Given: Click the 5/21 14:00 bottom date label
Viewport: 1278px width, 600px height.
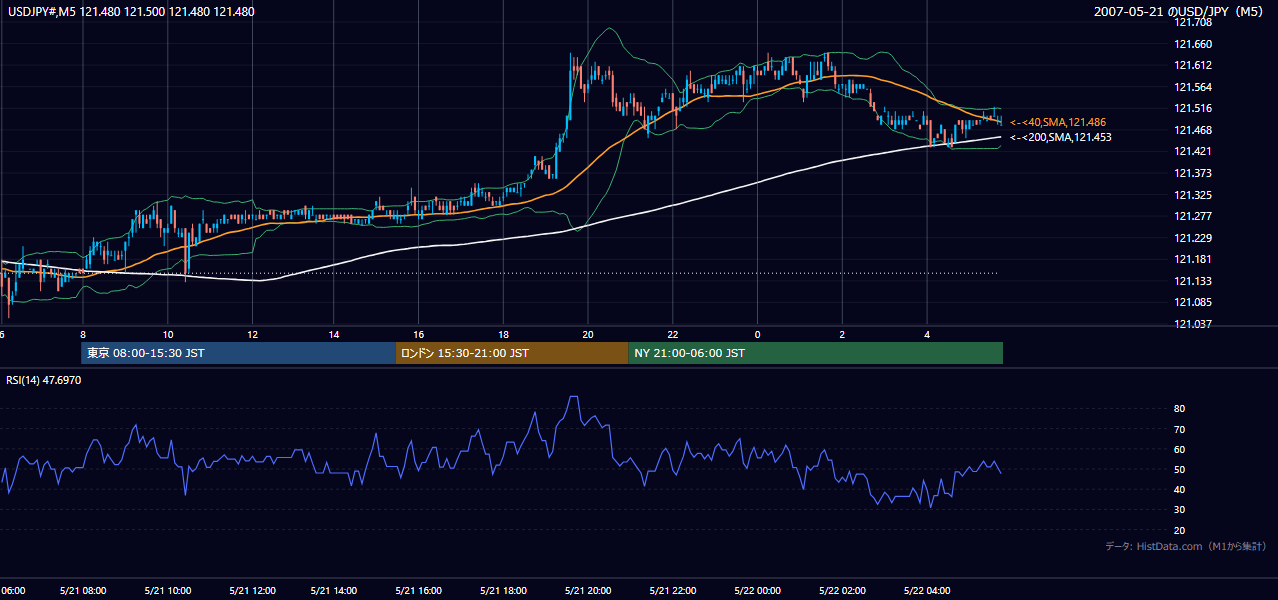Looking at the screenshot, I should 334,591.
